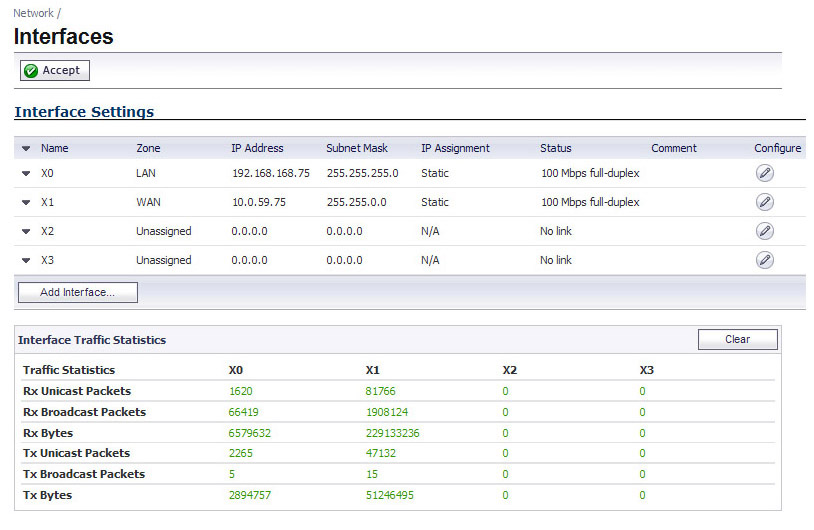Click the Tx Broadcast Packets row label
The width and height of the screenshot is (814, 530).
point(84,474)
